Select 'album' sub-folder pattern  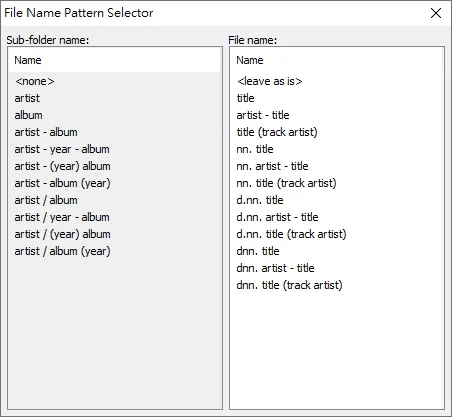click(28, 115)
